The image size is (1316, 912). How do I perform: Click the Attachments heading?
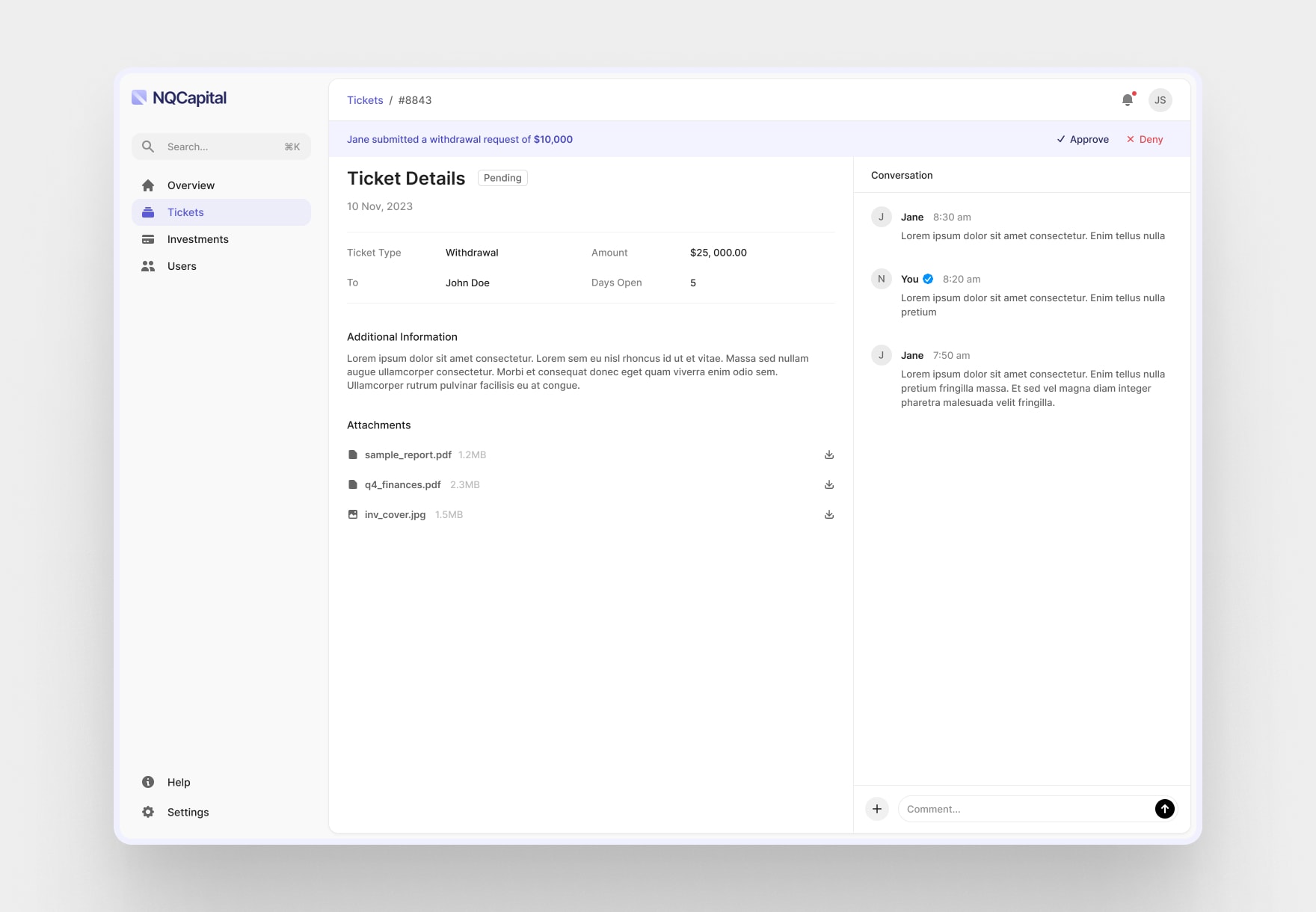[379, 425]
